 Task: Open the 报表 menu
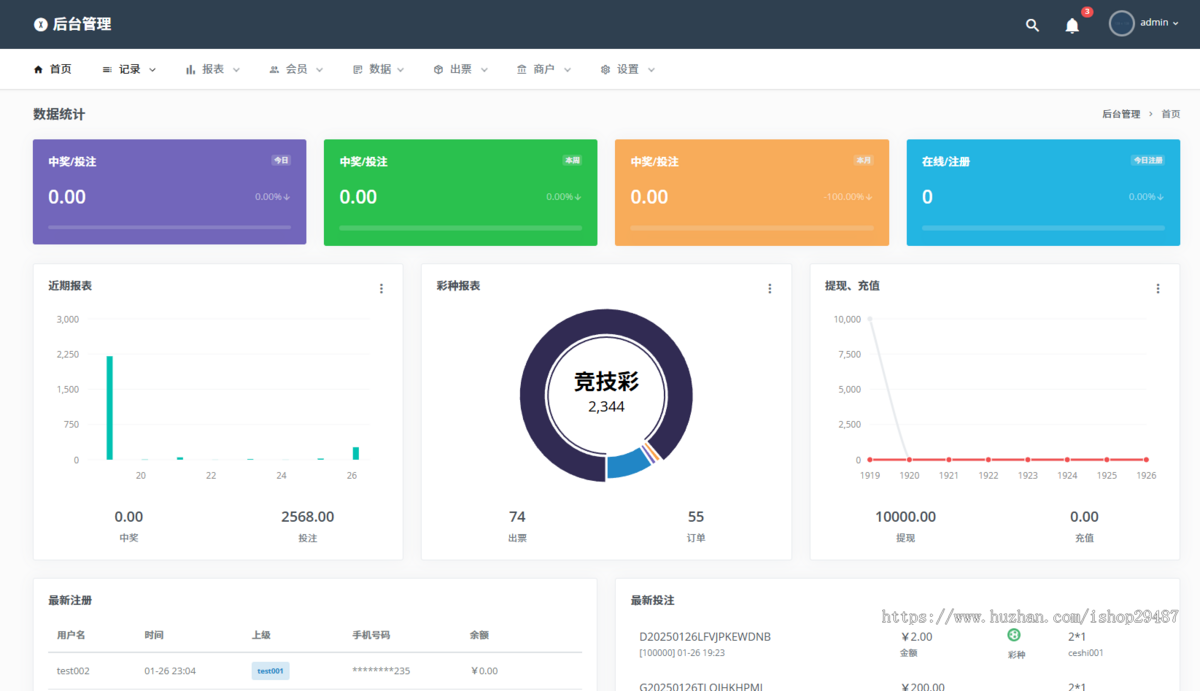pos(213,70)
